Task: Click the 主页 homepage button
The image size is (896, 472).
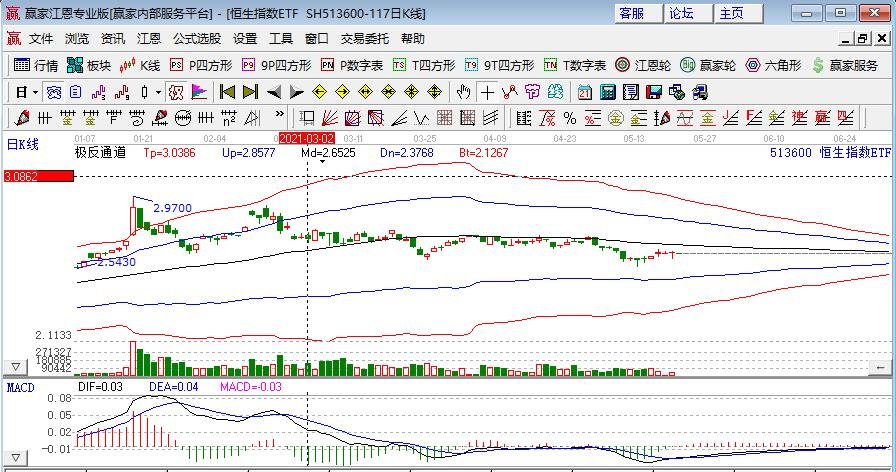Action: click(x=739, y=13)
